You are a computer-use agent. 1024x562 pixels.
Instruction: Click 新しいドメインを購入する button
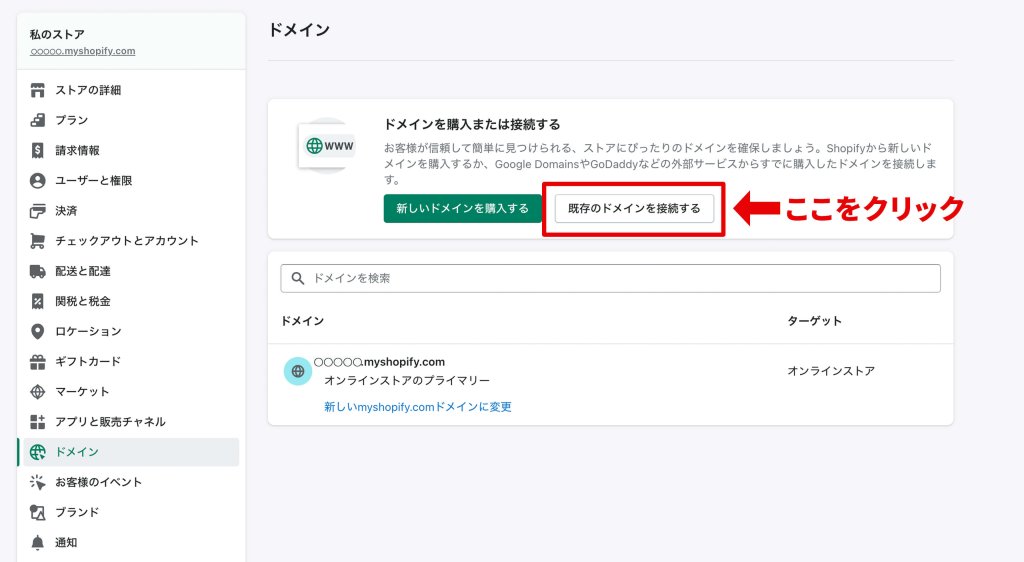point(462,208)
